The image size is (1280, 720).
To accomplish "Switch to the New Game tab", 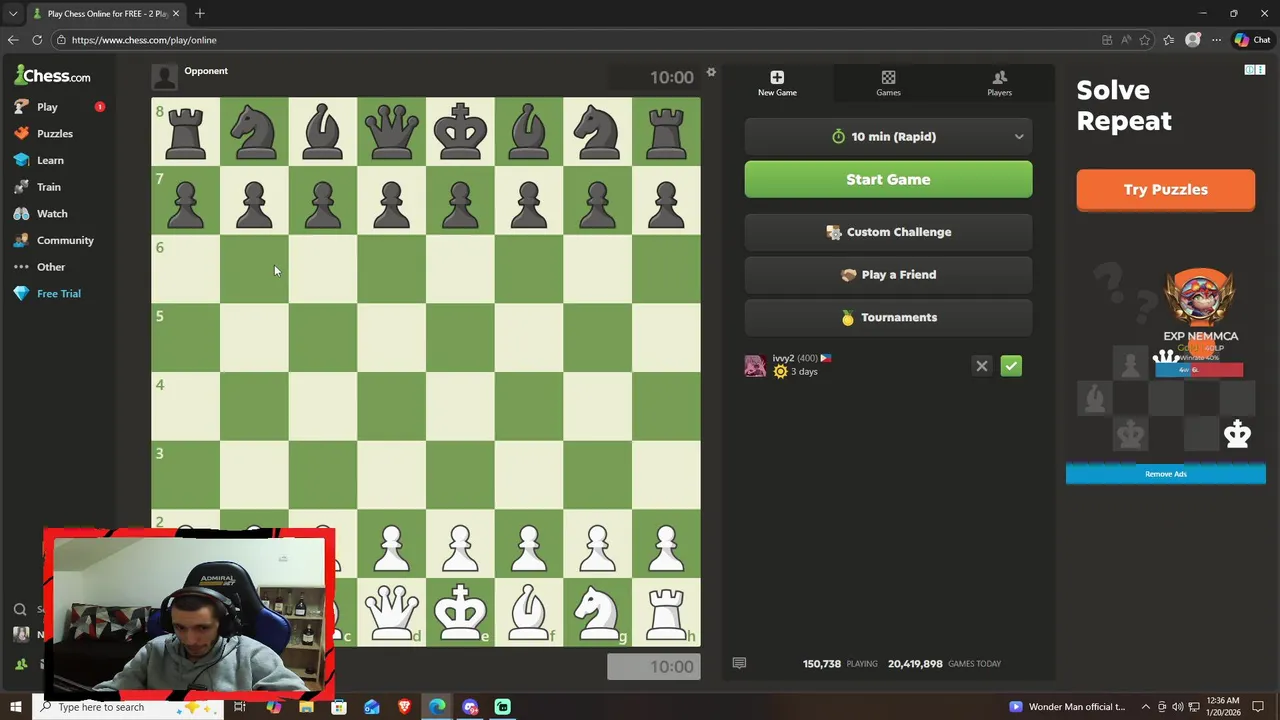I will pos(777,83).
